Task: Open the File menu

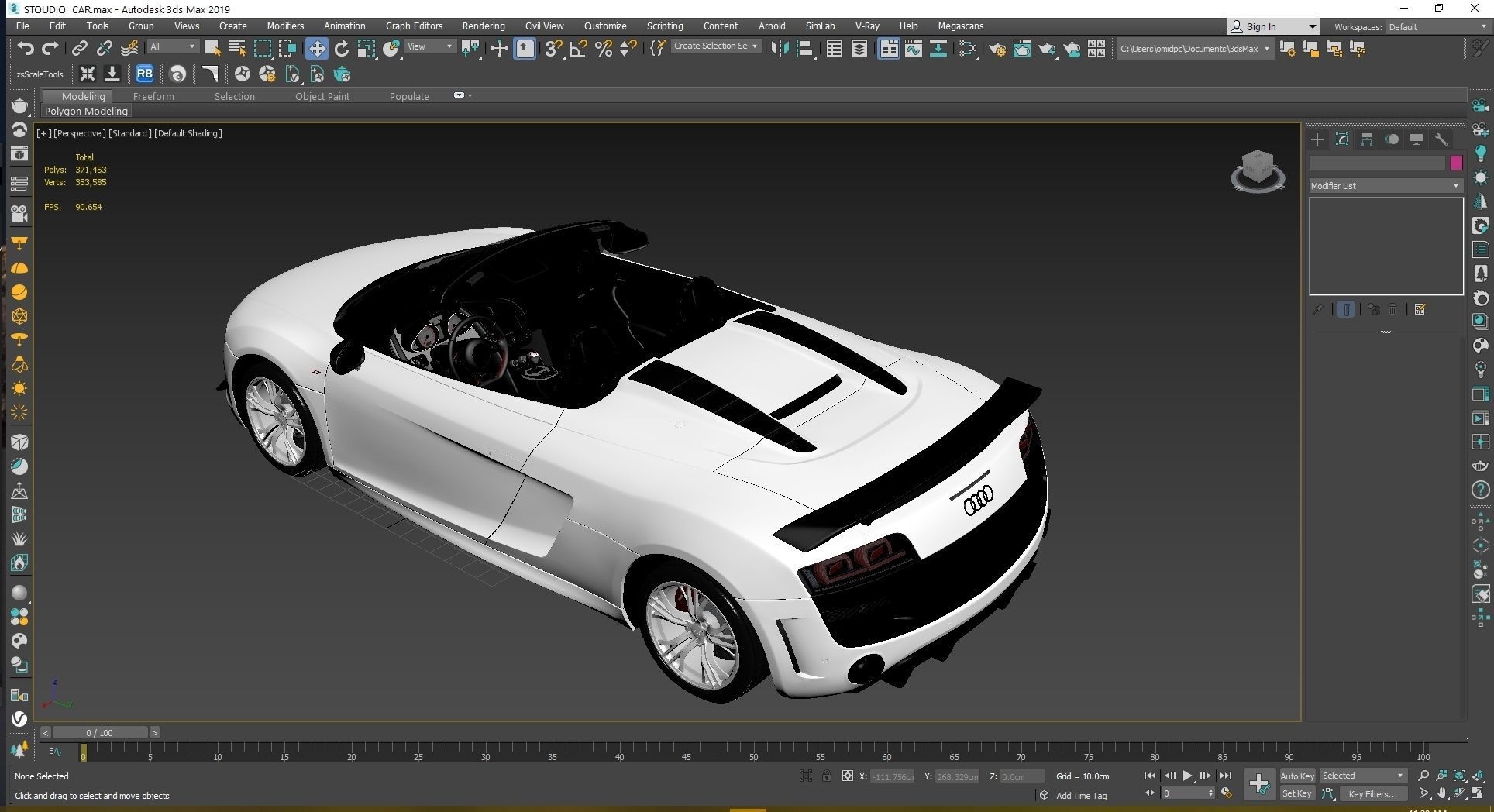Action: (22, 26)
